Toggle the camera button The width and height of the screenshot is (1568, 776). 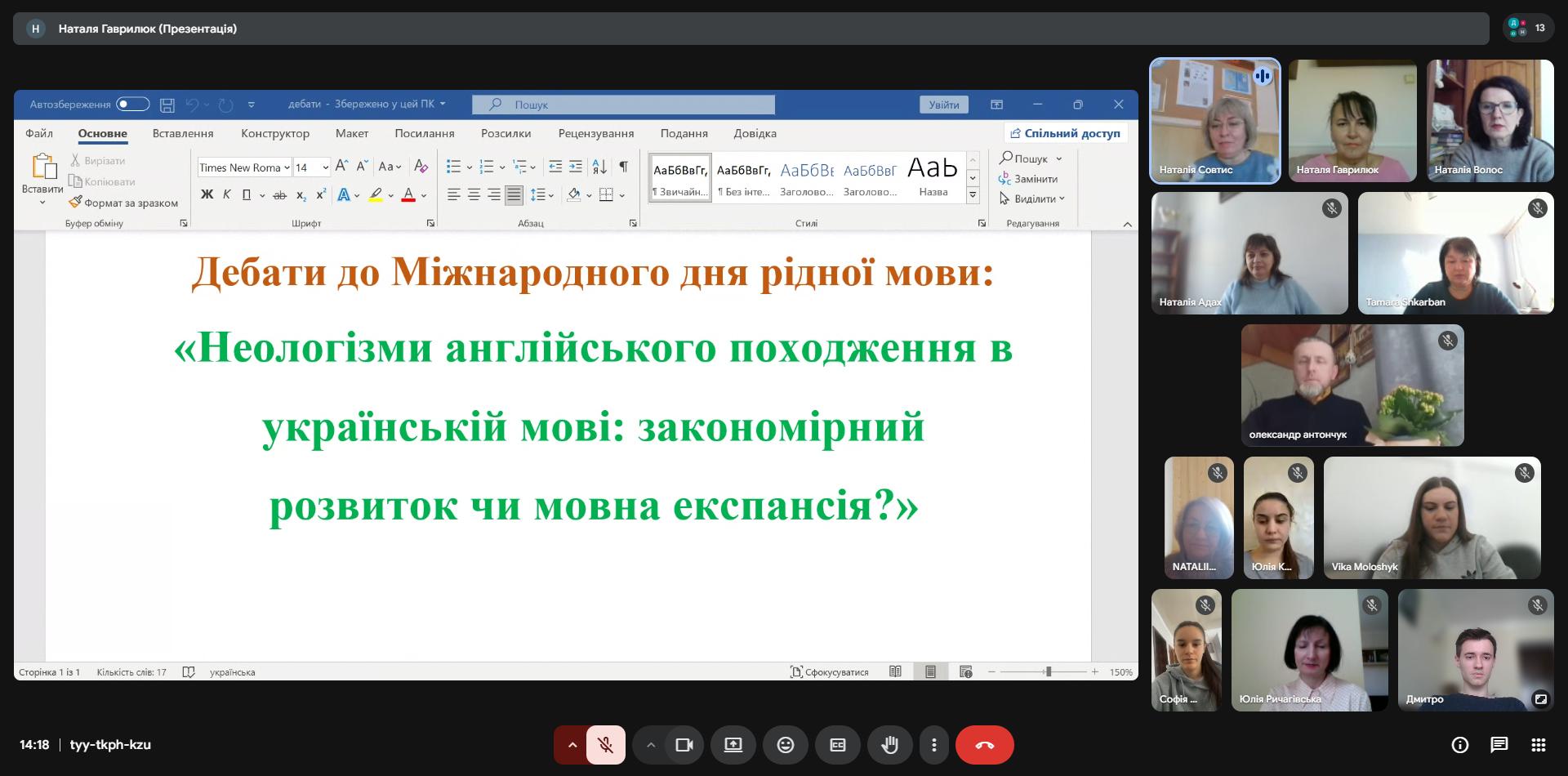pyautogui.click(x=684, y=745)
